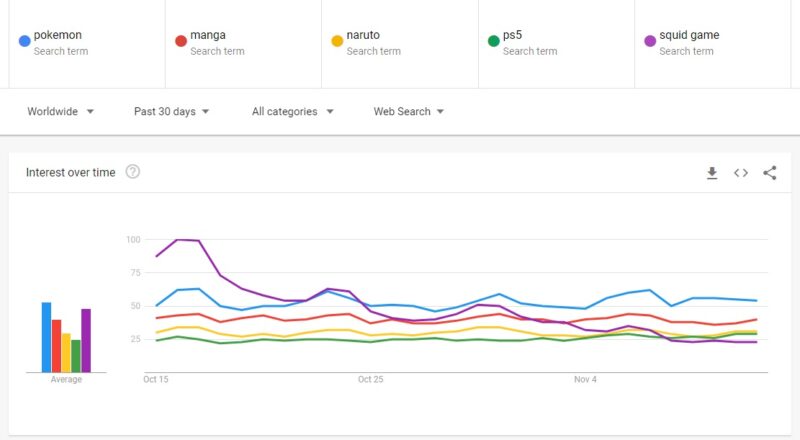Download the Interest over time chart data
Image resolution: width=800 pixels, height=440 pixels.
click(x=712, y=173)
